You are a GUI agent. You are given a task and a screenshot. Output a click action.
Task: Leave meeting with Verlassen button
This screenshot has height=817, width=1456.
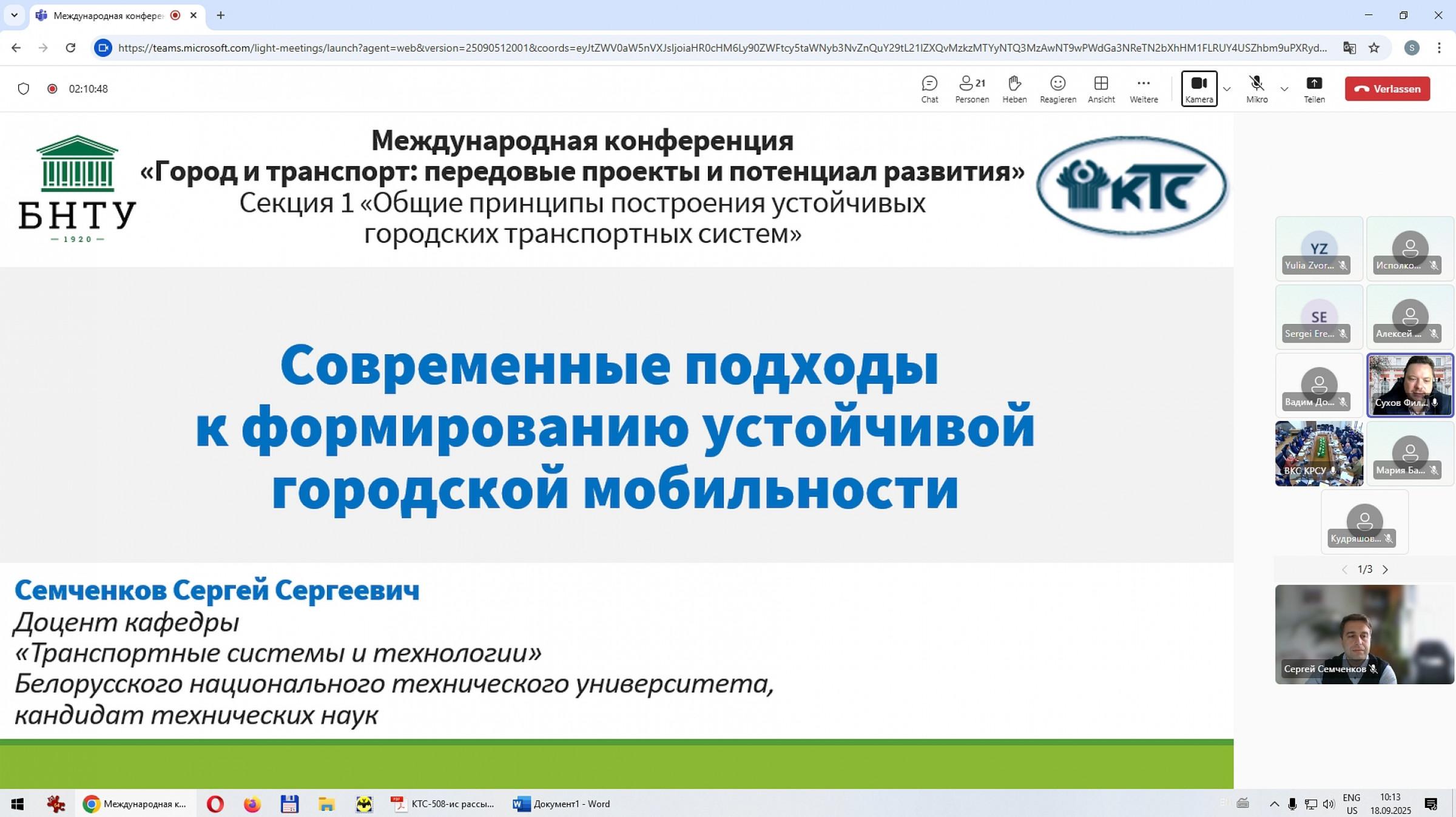coord(1387,89)
